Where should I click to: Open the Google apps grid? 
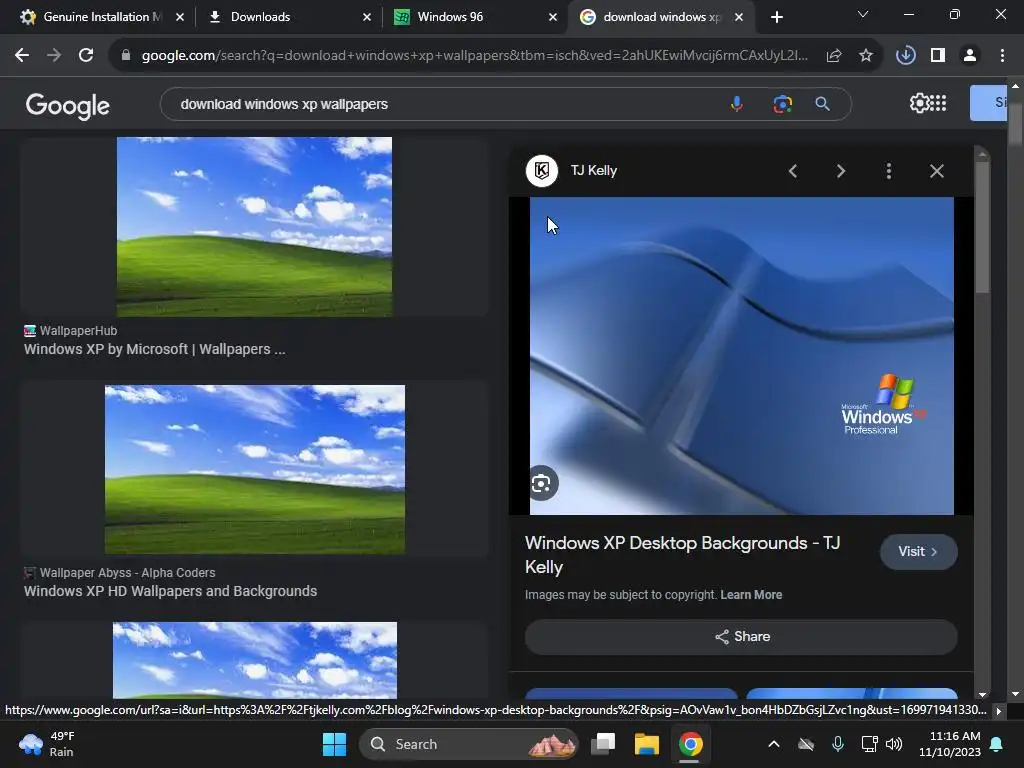(938, 103)
